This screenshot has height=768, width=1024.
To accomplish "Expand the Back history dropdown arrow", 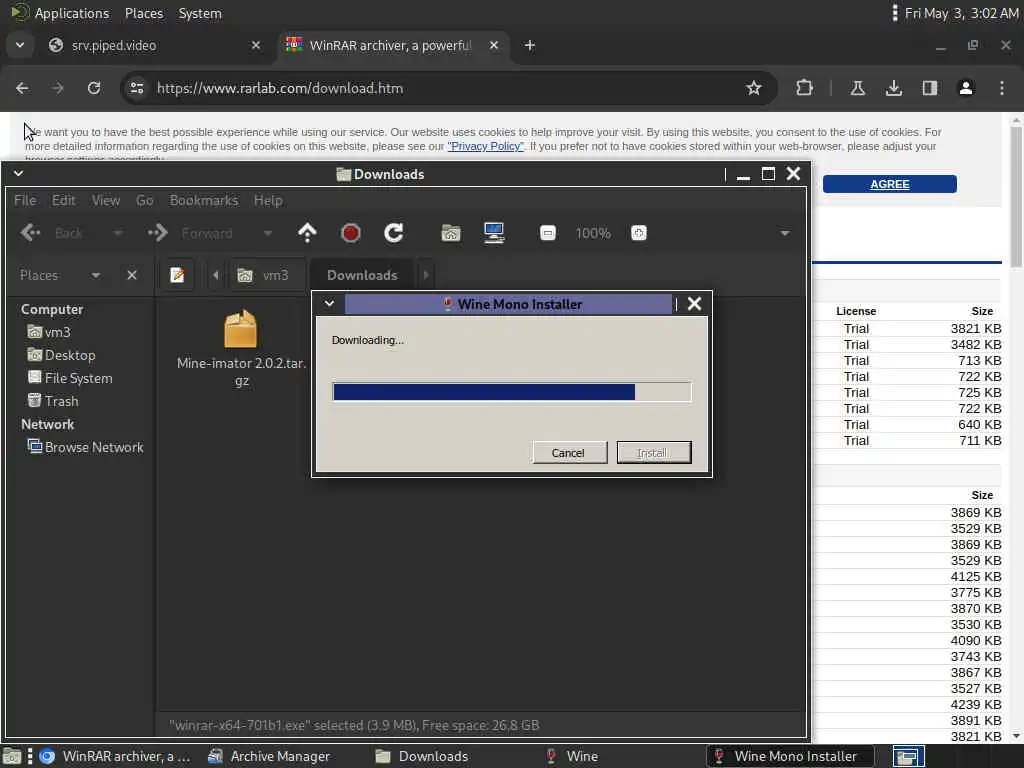I will coord(118,233).
